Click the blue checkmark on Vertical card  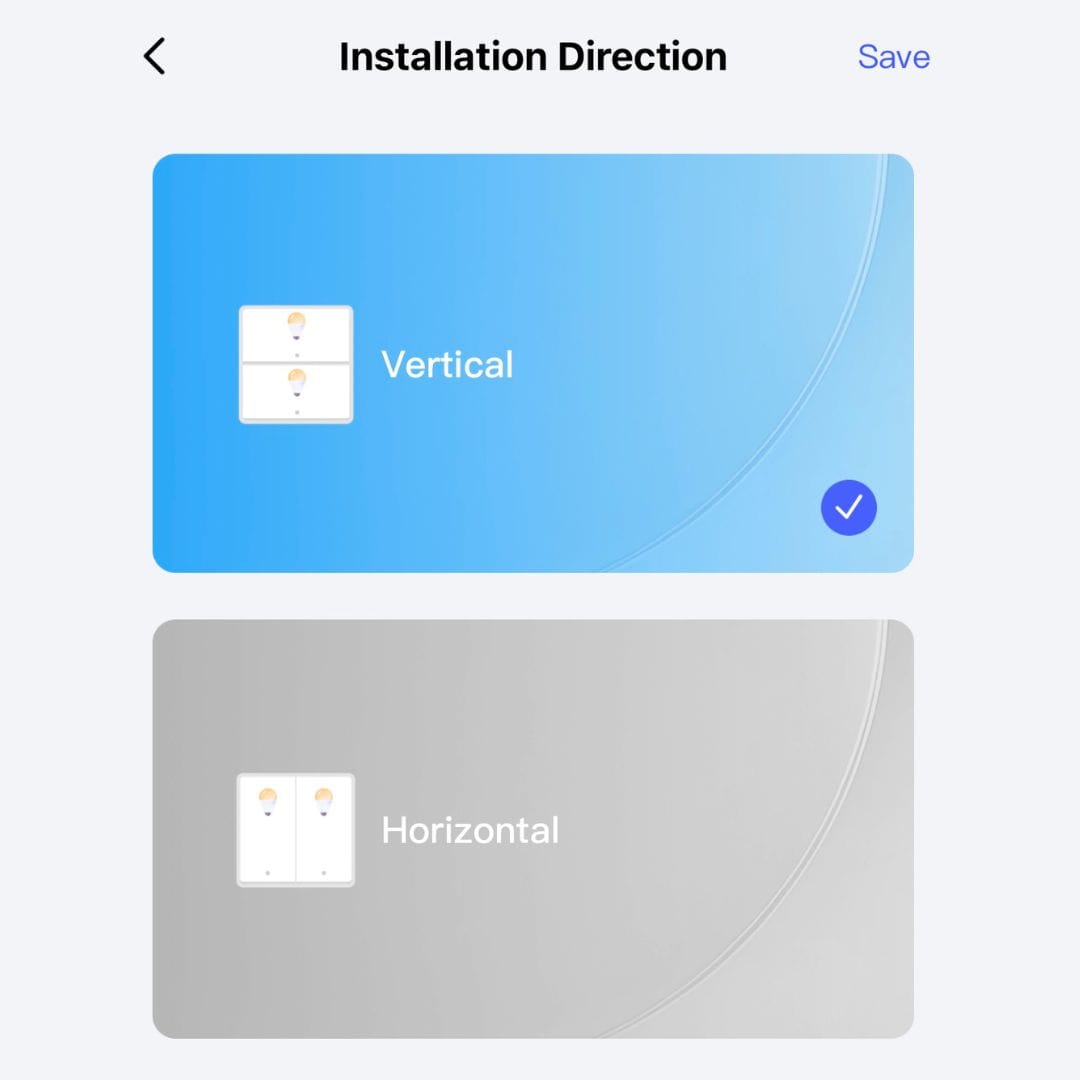(x=849, y=508)
